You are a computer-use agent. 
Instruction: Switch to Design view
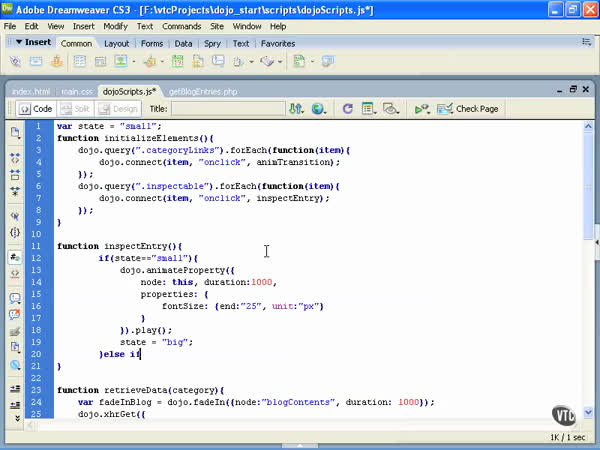click(x=117, y=109)
